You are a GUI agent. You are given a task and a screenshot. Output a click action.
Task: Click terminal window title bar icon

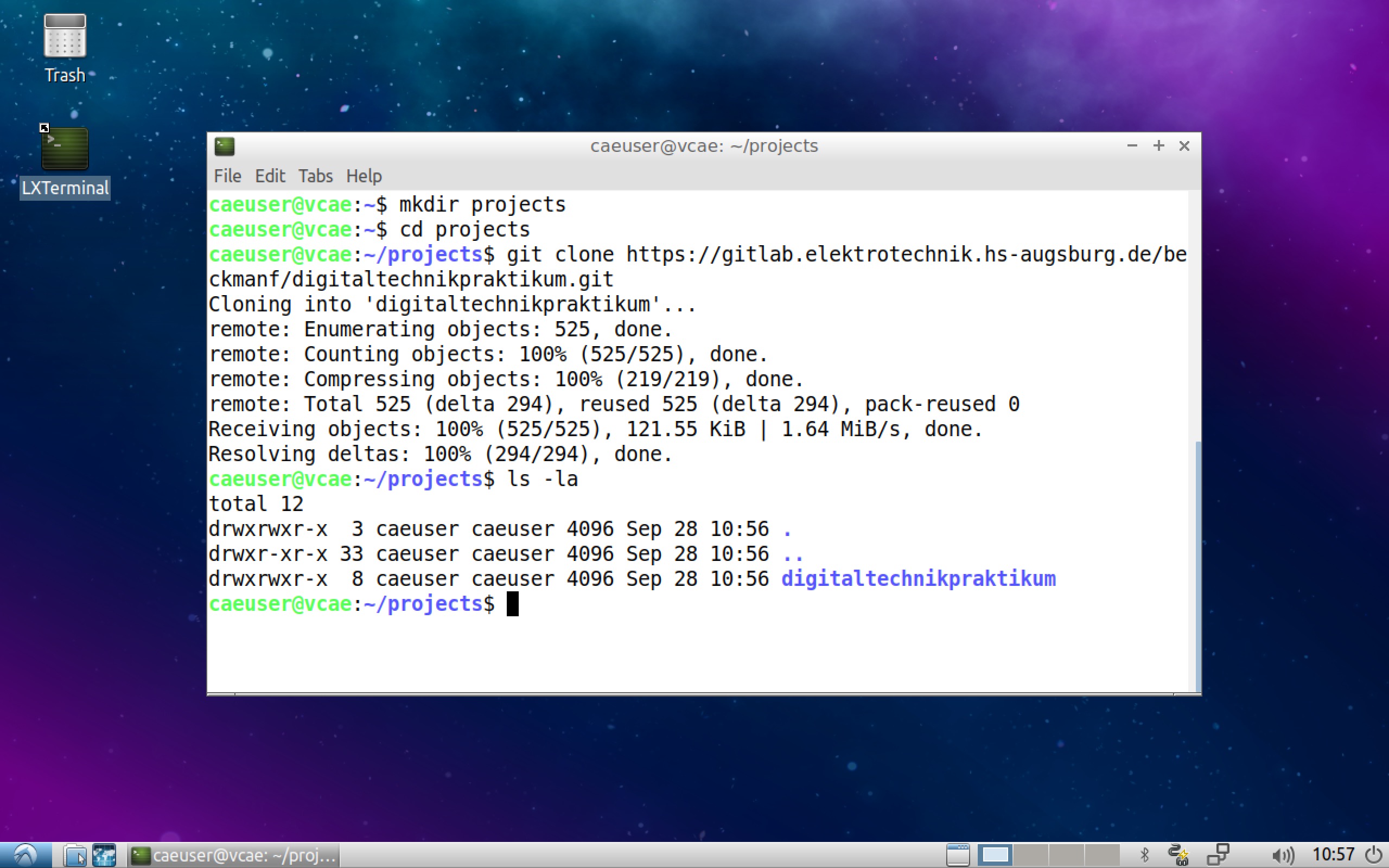tap(225, 146)
